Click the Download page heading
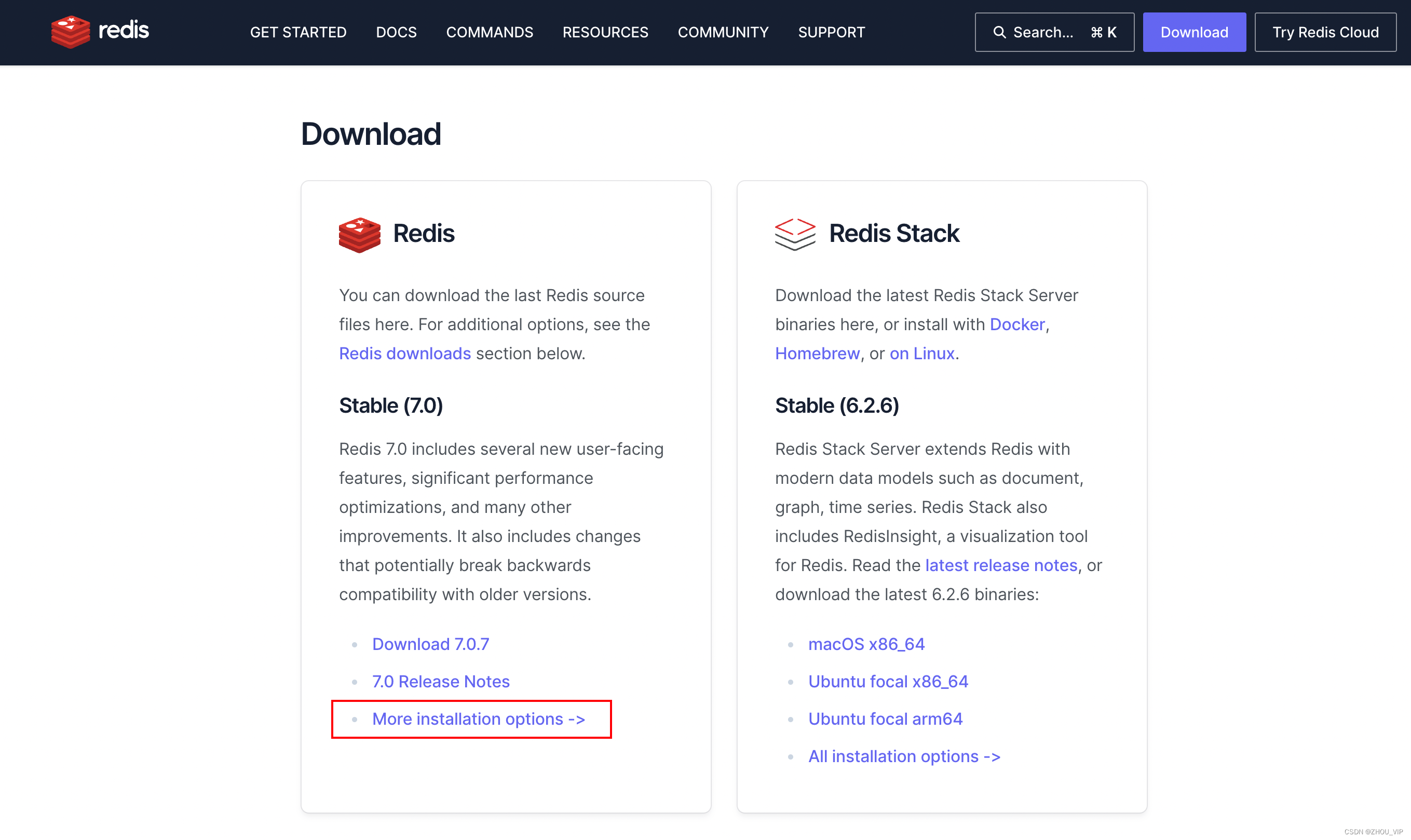This screenshot has width=1411, height=840. (x=371, y=134)
